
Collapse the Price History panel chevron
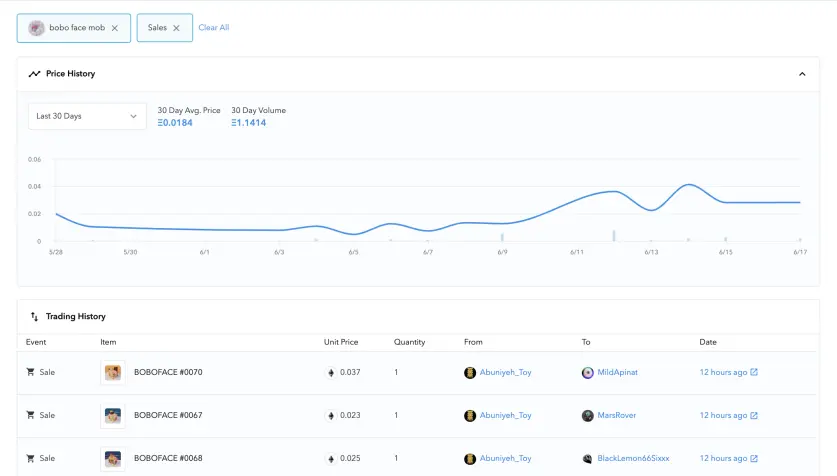pyautogui.click(x=802, y=74)
